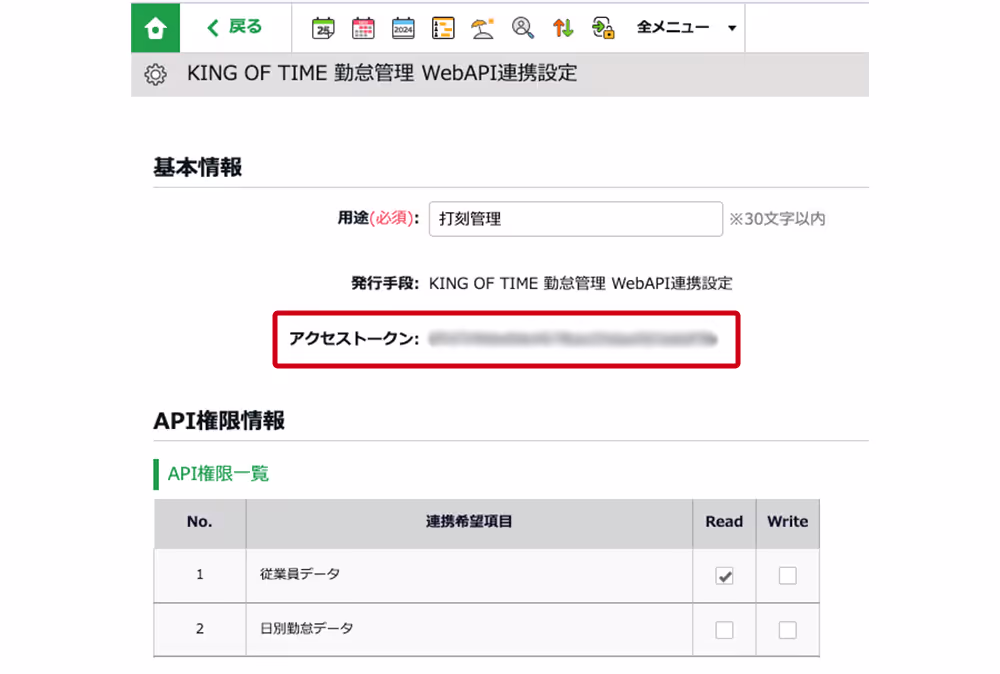Screen dimensions: 1000x674
Task: Click the 用途 input field containing 打刻管理
Action: click(575, 219)
